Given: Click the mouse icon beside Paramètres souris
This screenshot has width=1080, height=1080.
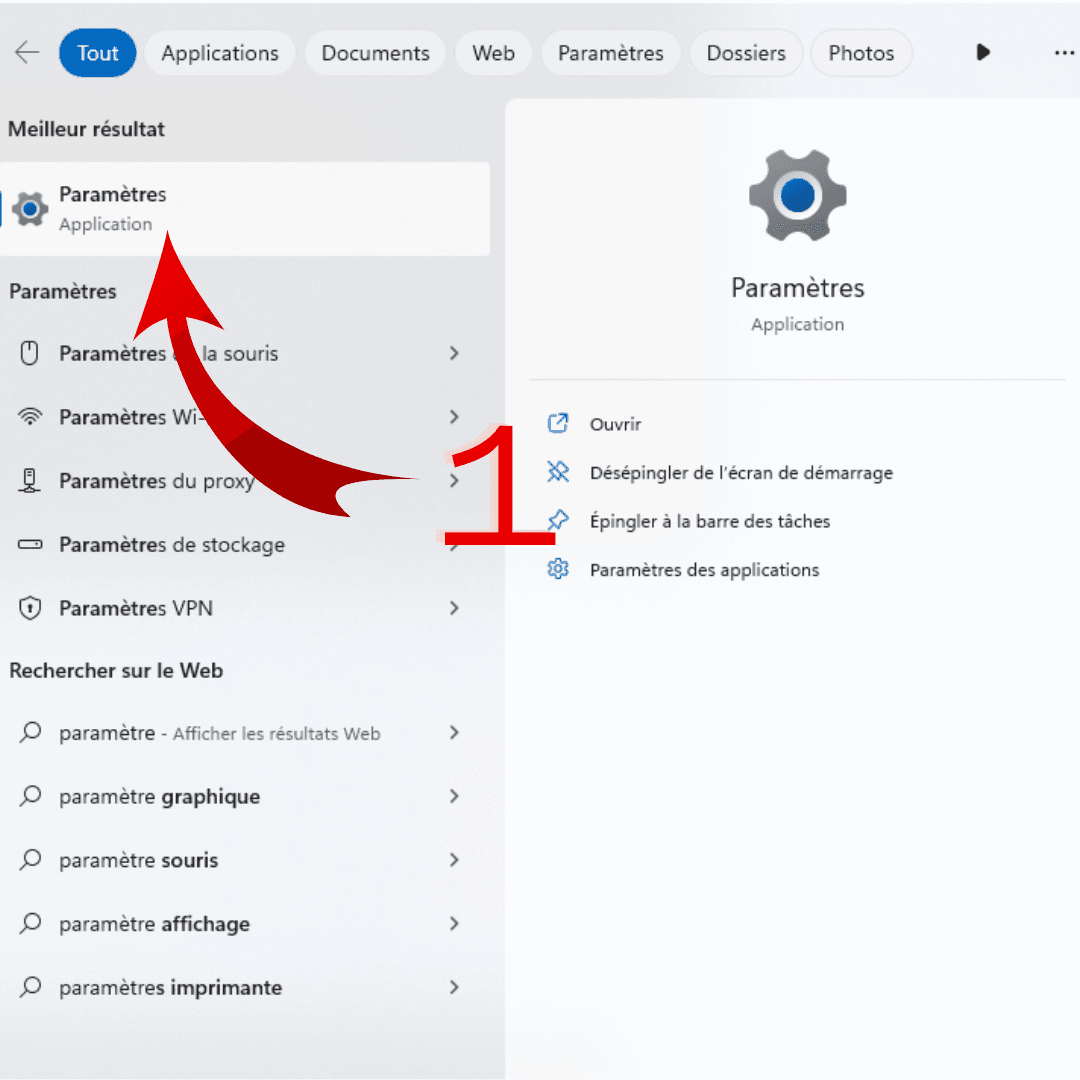Looking at the screenshot, I should click(30, 354).
